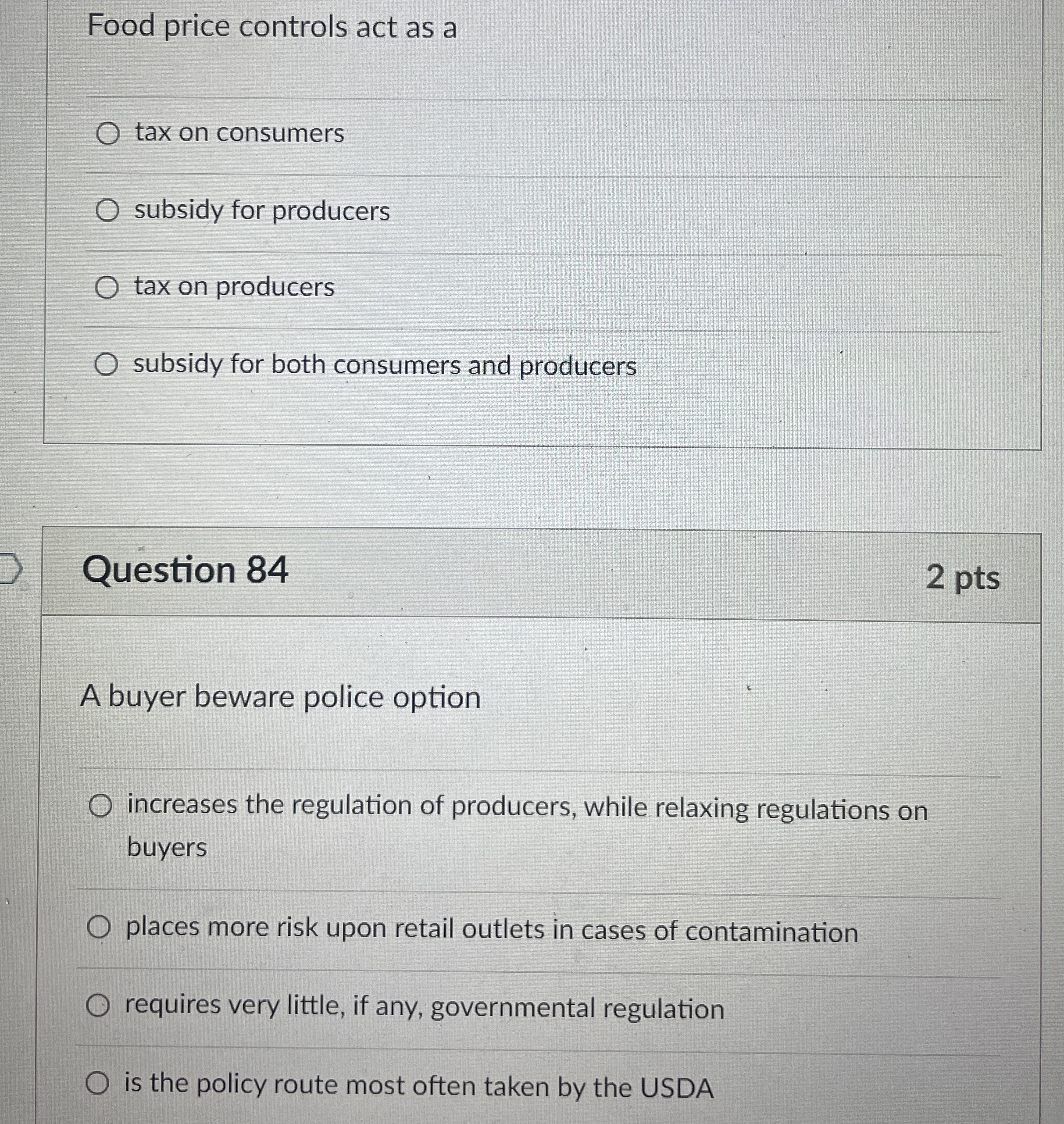Click the tax on producers answer text
Image resolution: width=1064 pixels, height=1124 pixels.
[234, 287]
